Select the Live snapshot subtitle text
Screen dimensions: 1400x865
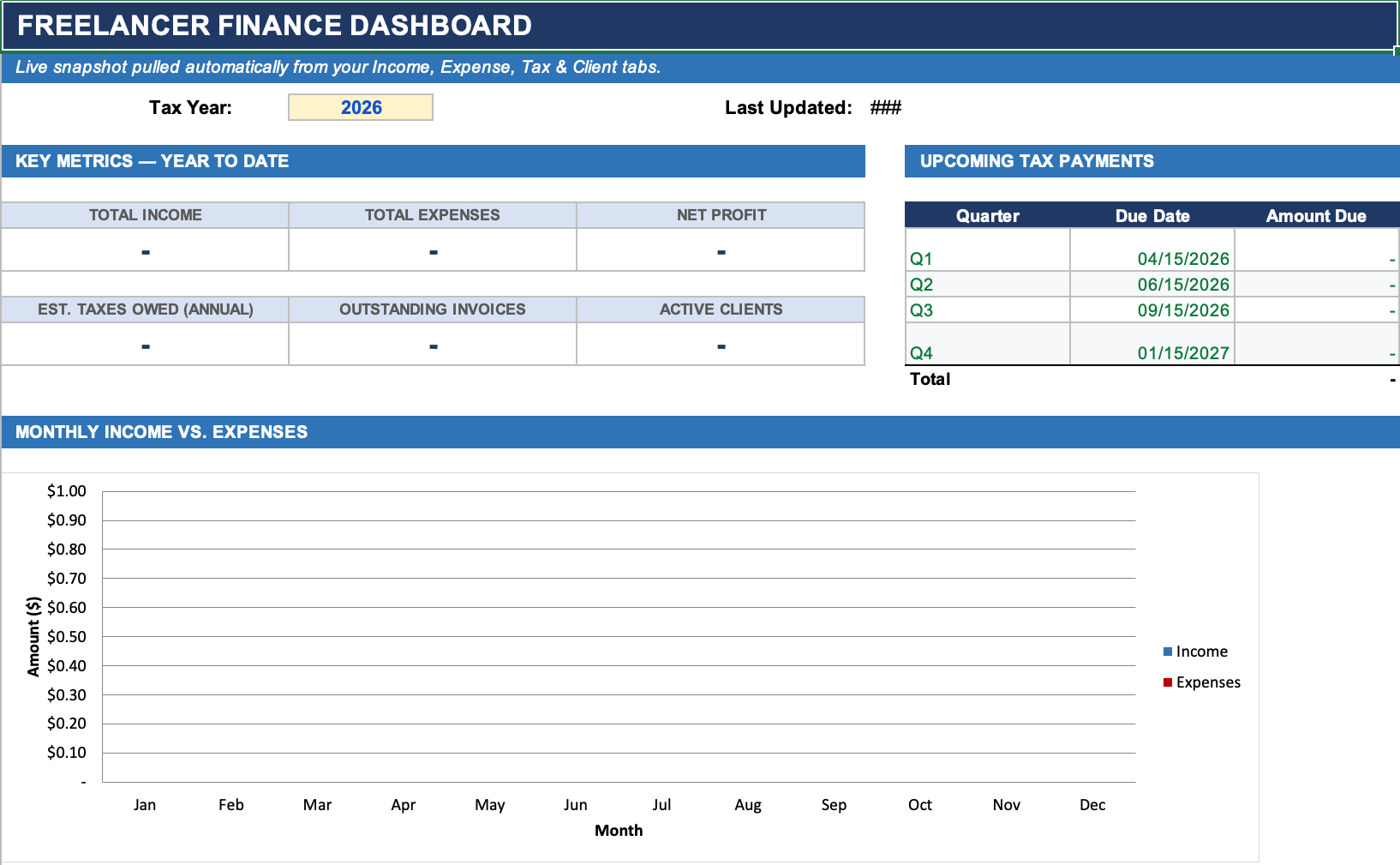click(338, 67)
